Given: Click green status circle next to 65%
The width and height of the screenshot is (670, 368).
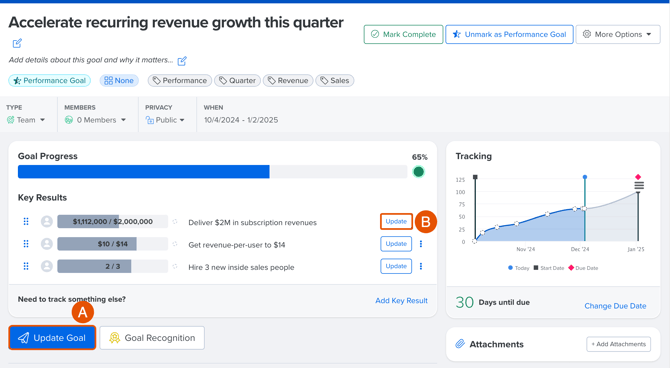Looking at the screenshot, I should click(x=418, y=172).
